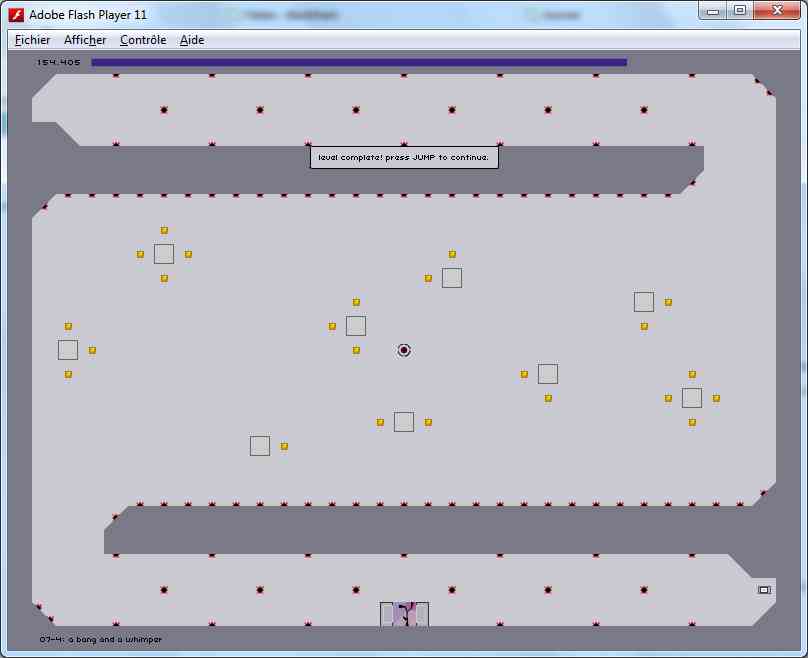Click the highest gold square in the level

(x=164, y=230)
